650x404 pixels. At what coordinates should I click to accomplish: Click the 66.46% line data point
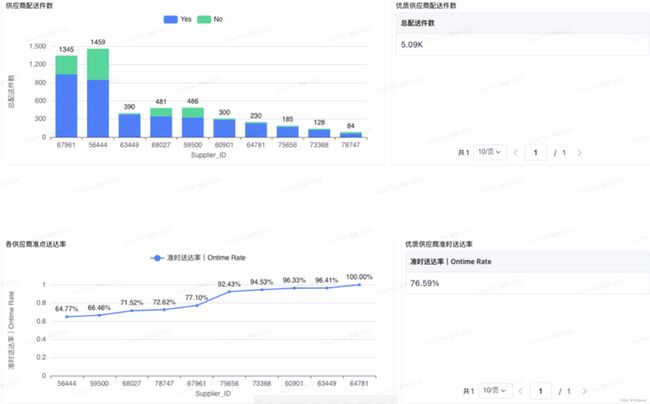99,315
